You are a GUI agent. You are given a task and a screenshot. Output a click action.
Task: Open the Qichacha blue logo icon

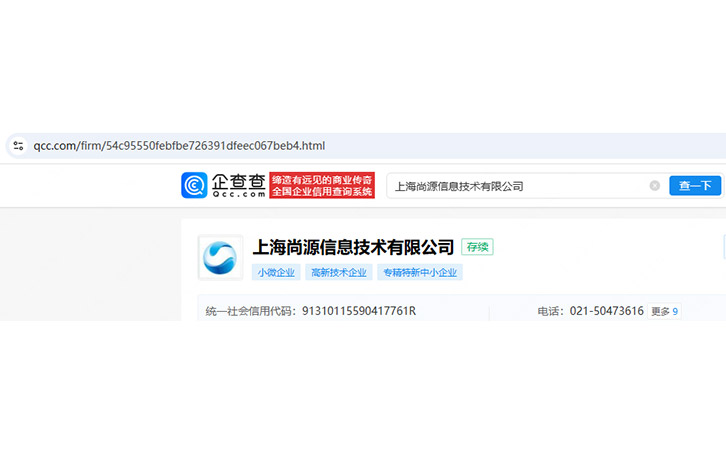pyautogui.click(x=194, y=185)
